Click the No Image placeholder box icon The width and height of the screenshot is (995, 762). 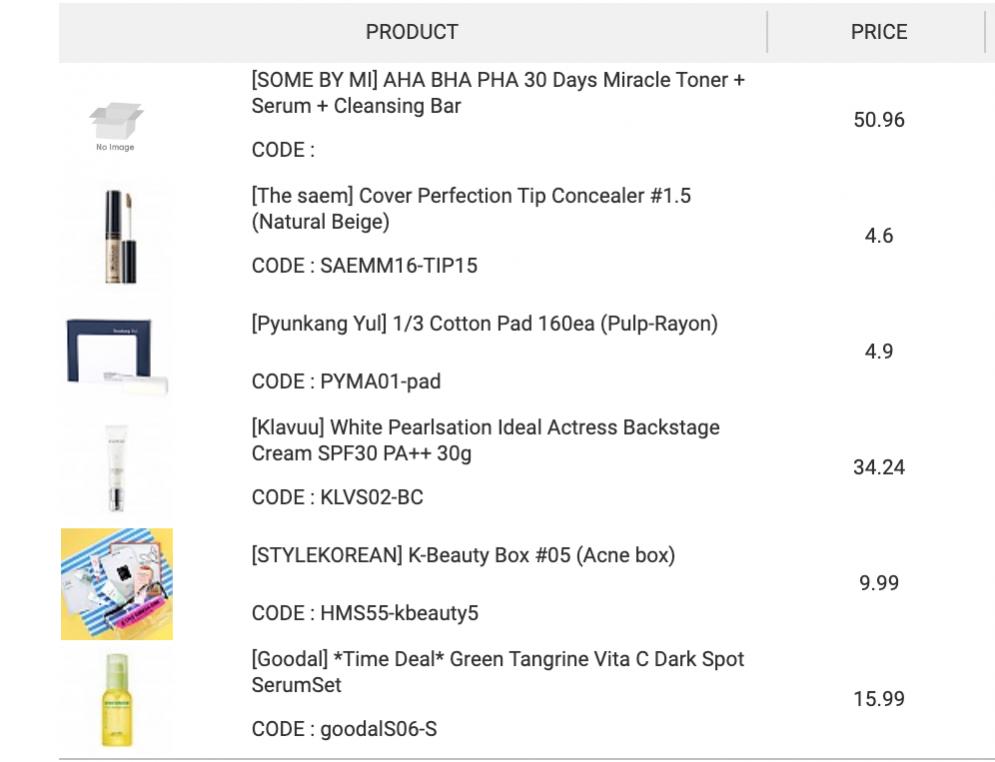tap(116, 126)
